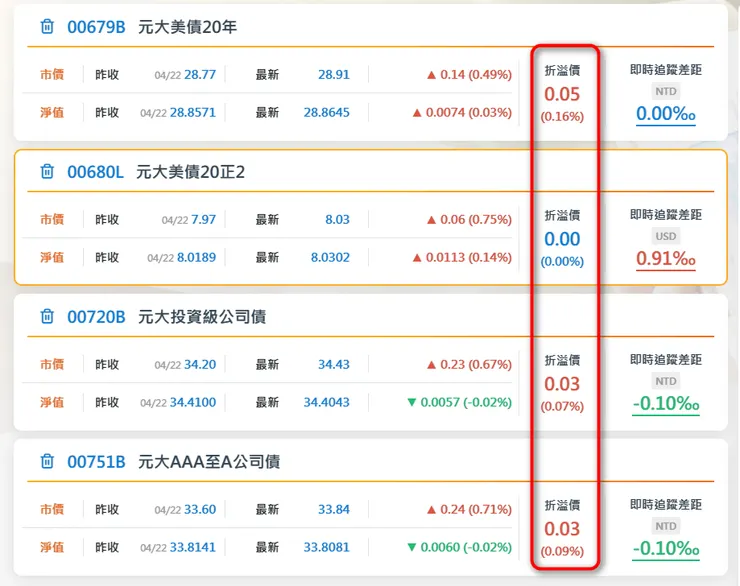
Task: Click 即時追蹤差距 label in 00680L card
Action: click(665, 215)
